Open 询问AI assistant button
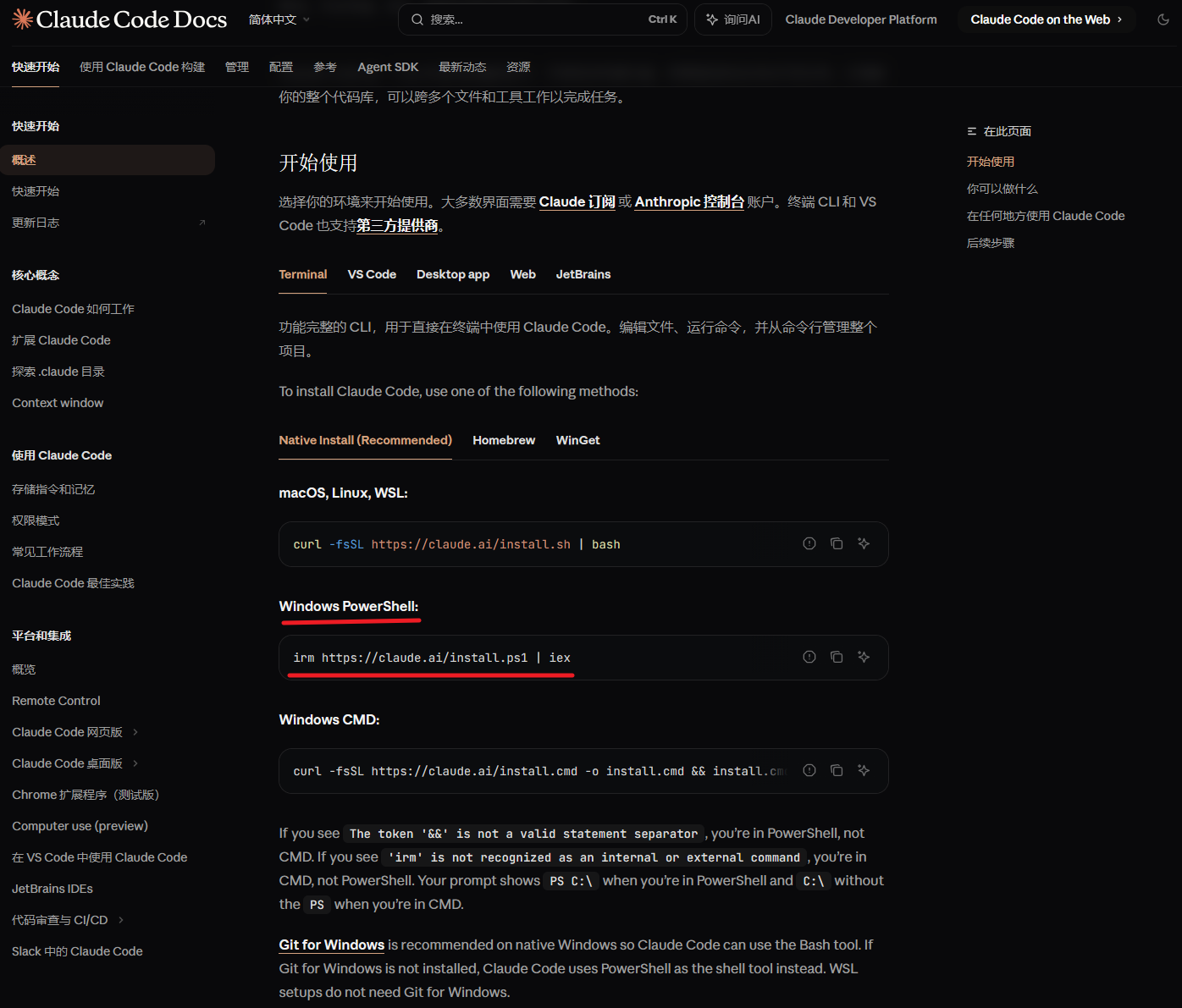The image size is (1182, 1008). pyautogui.click(x=733, y=19)
